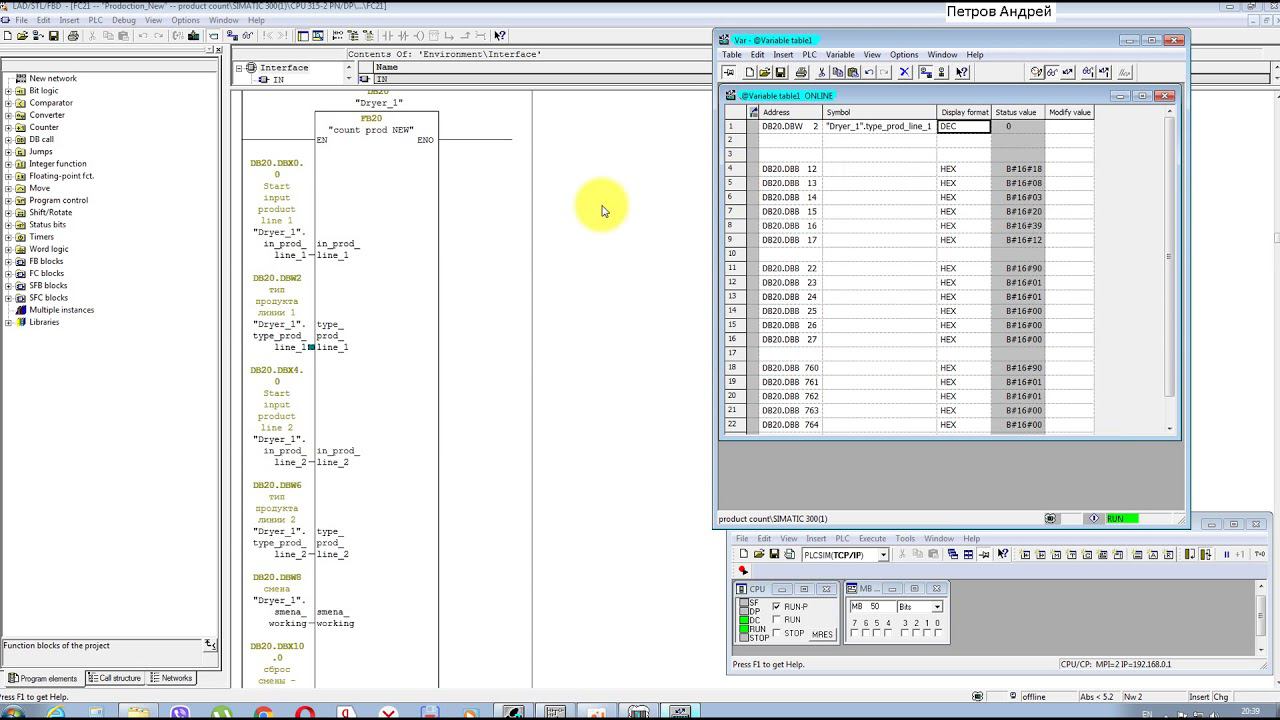Click monitor variable glasses icon in Var toolbar
Screen dimensions: 1280x720
pyautogui.click(x=1052, y=72)
